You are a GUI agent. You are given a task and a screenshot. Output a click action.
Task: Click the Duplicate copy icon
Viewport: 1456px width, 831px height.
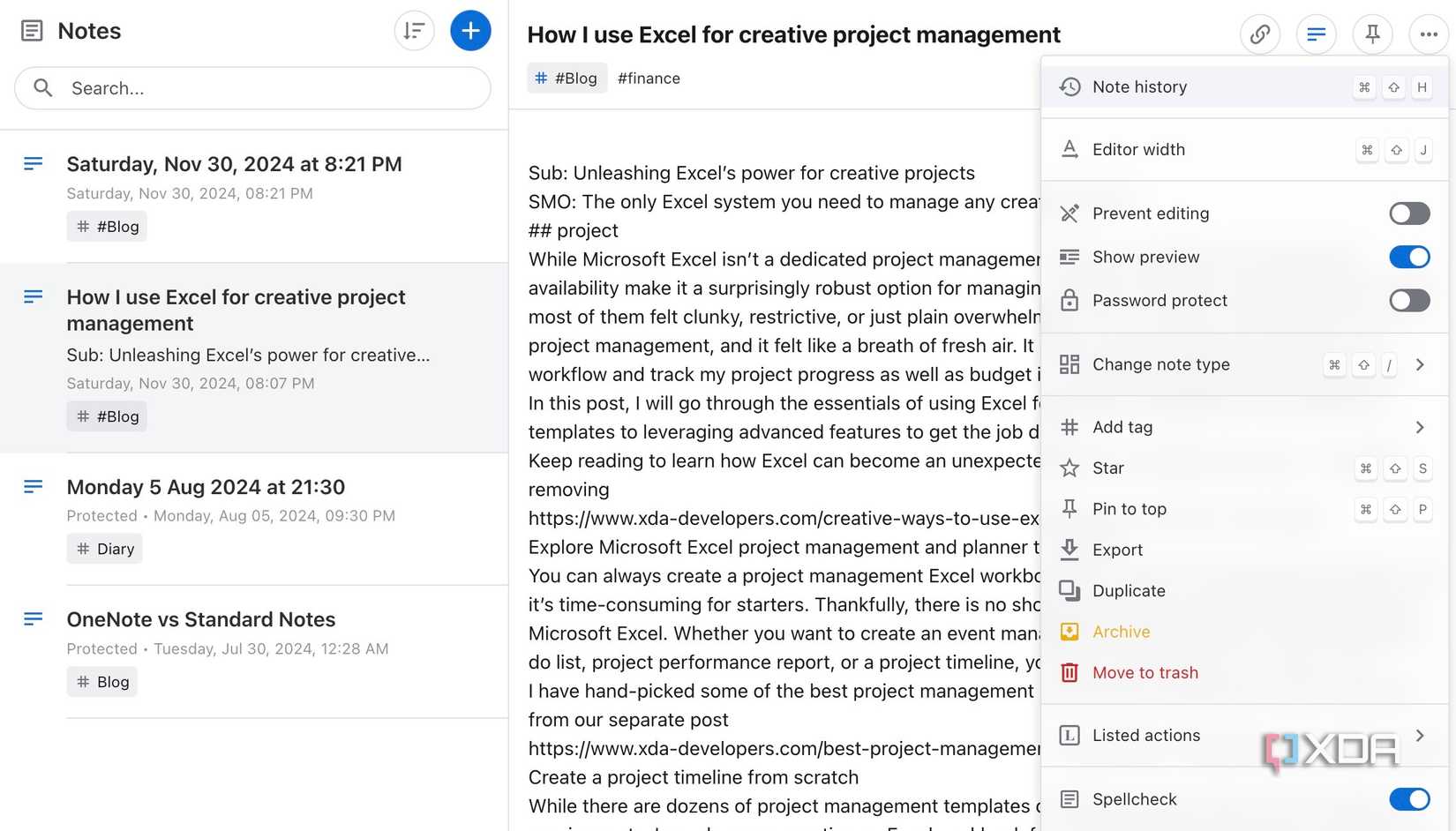point(1069,590)
